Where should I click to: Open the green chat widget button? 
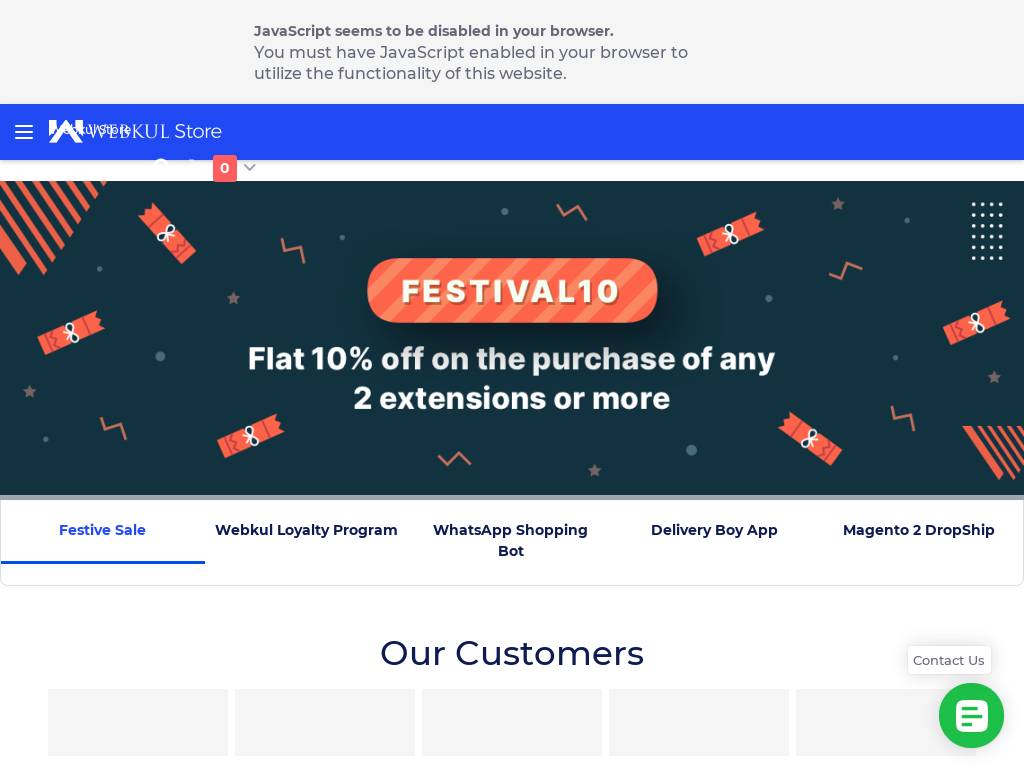(x=971, y=715)
